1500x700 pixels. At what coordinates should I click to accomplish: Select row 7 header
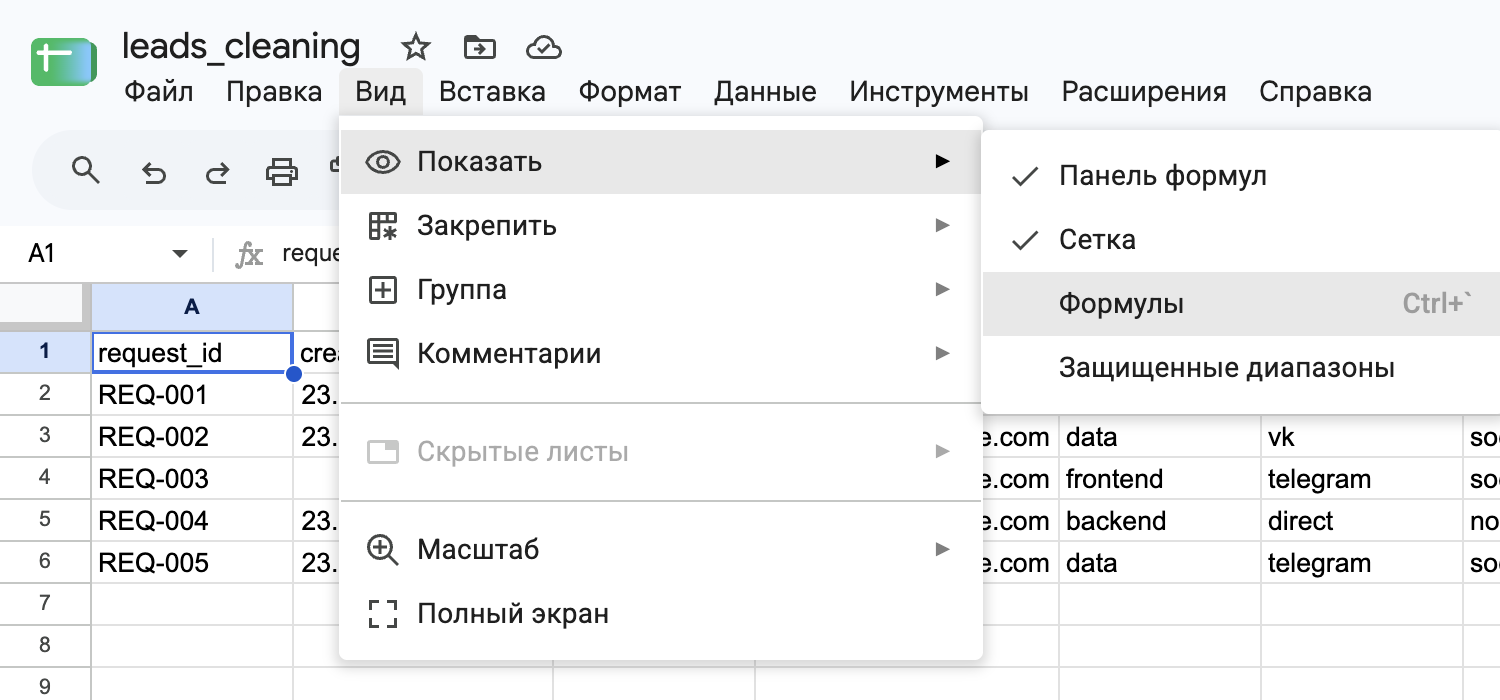click(x=45, y=604)
